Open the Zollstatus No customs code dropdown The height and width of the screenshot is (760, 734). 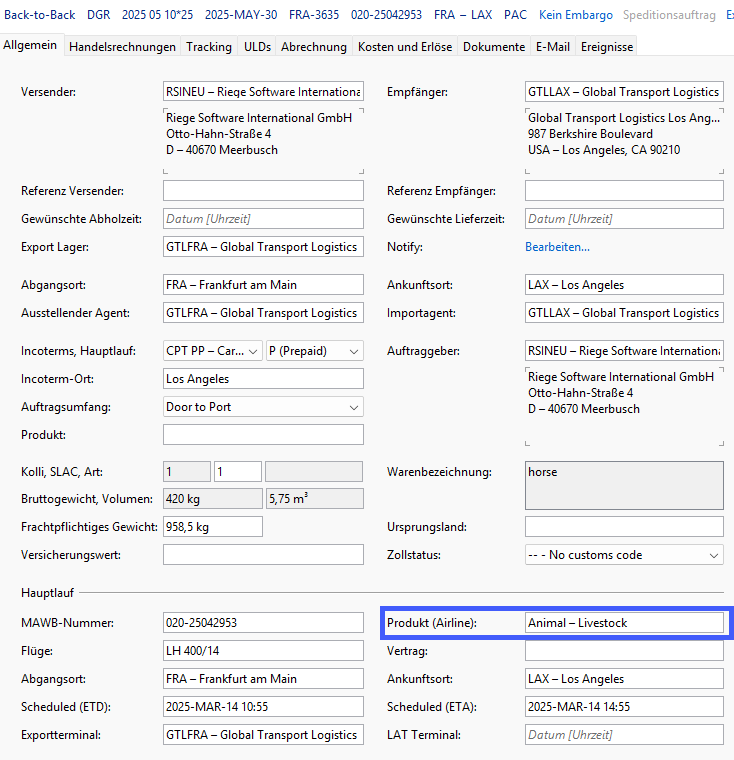(624, 555)
